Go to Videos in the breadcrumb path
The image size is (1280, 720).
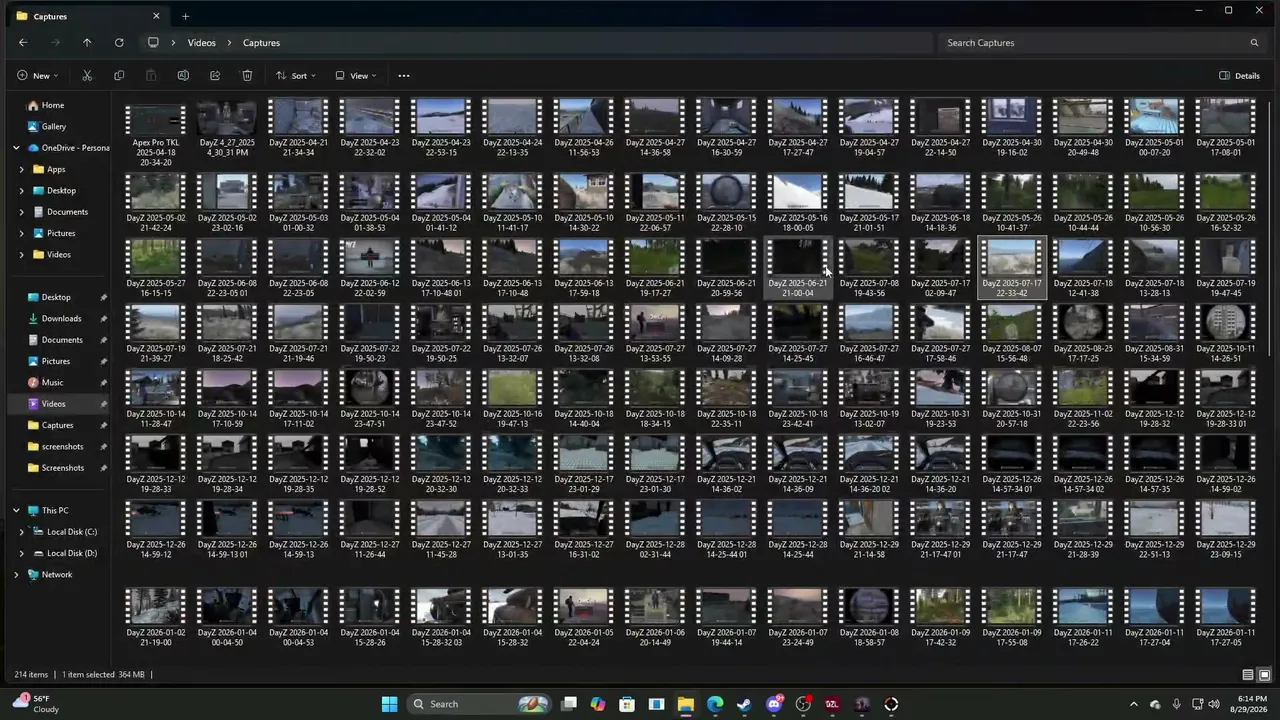point(201,43)
